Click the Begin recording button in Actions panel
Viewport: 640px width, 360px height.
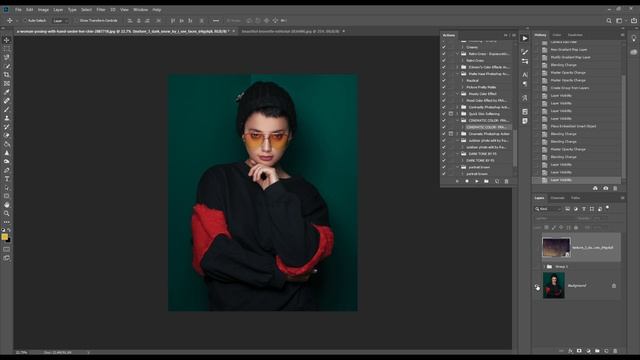coord(467,181)
